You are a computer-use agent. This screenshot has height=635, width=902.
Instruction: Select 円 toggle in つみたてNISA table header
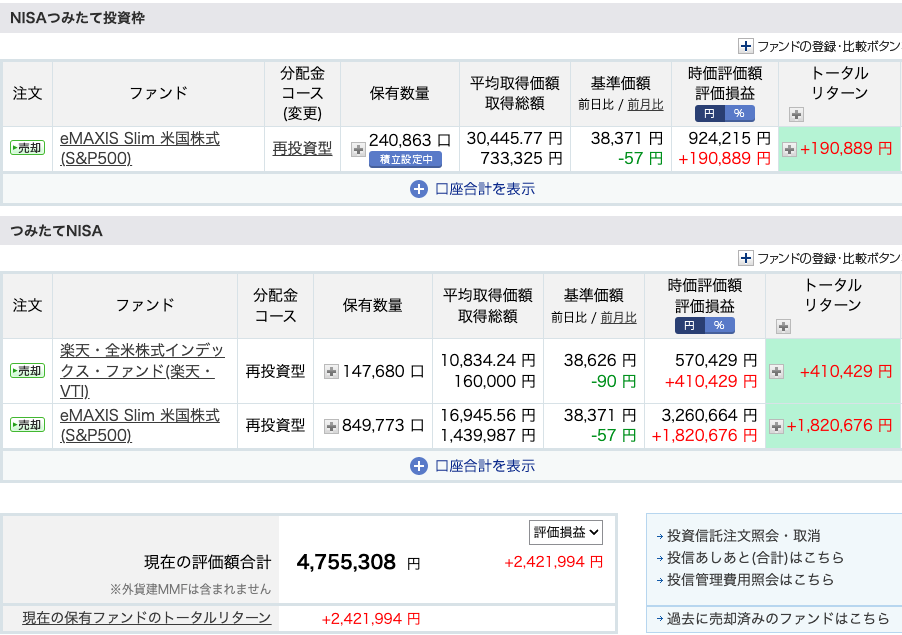coord(690,325)
